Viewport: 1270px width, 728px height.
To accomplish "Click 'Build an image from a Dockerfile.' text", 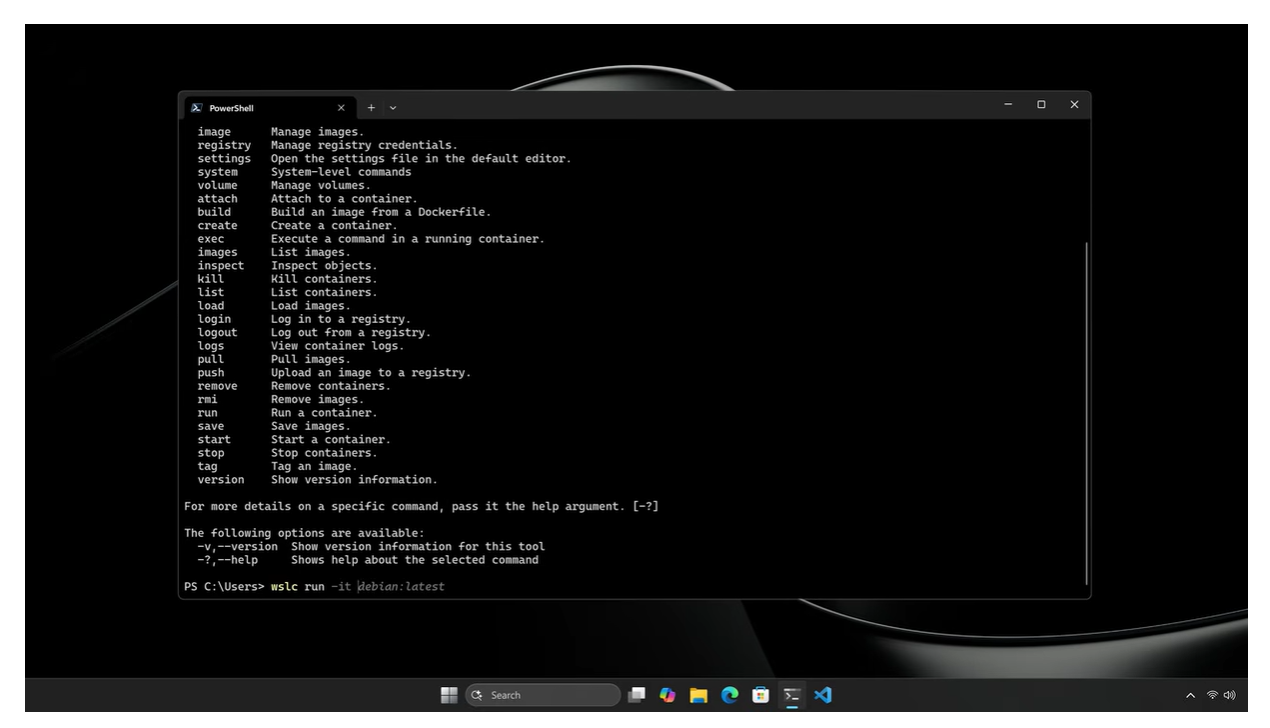I will pos(381,212).
